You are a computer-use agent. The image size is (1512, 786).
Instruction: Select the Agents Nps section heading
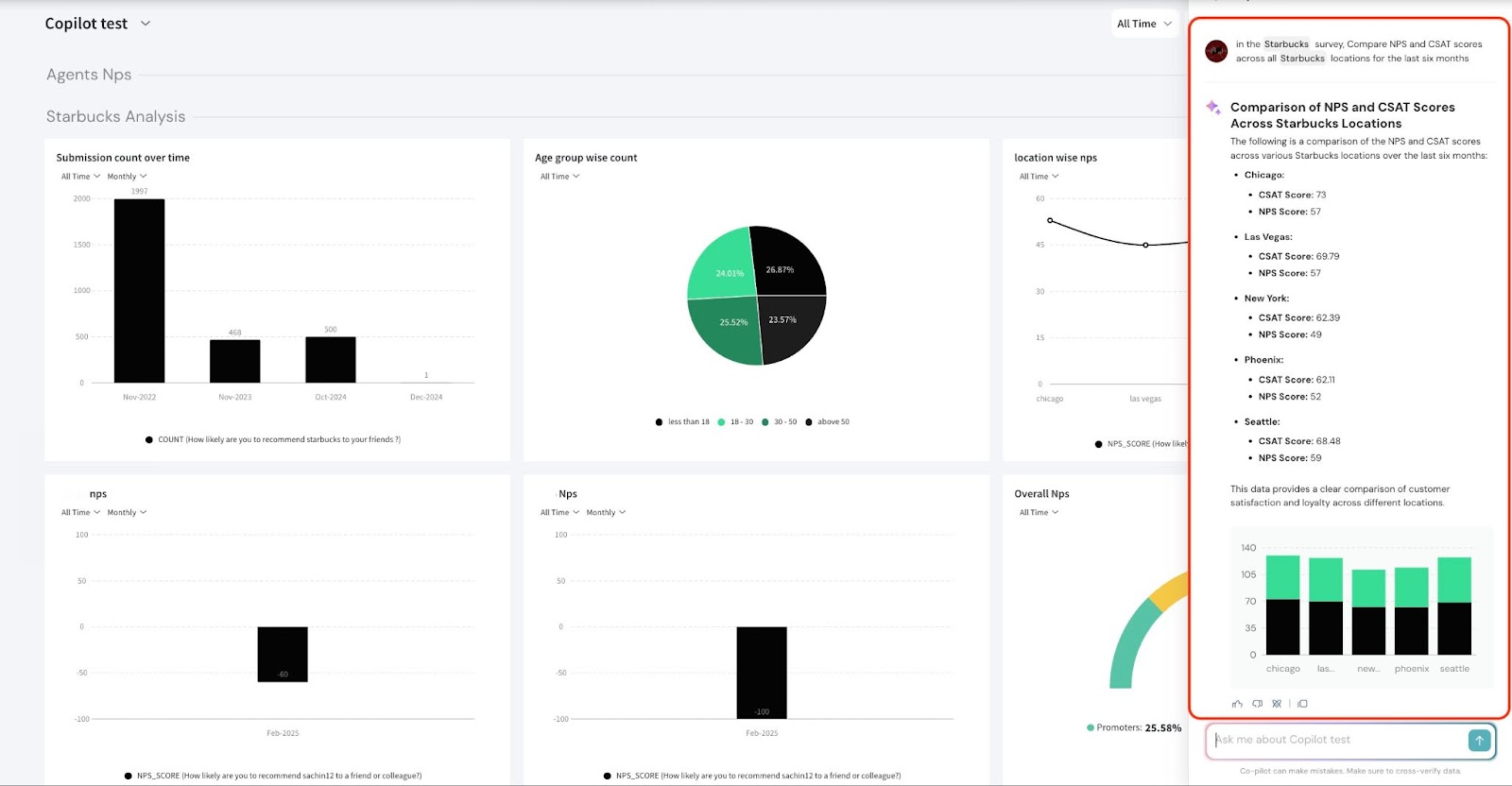(89, 75)
